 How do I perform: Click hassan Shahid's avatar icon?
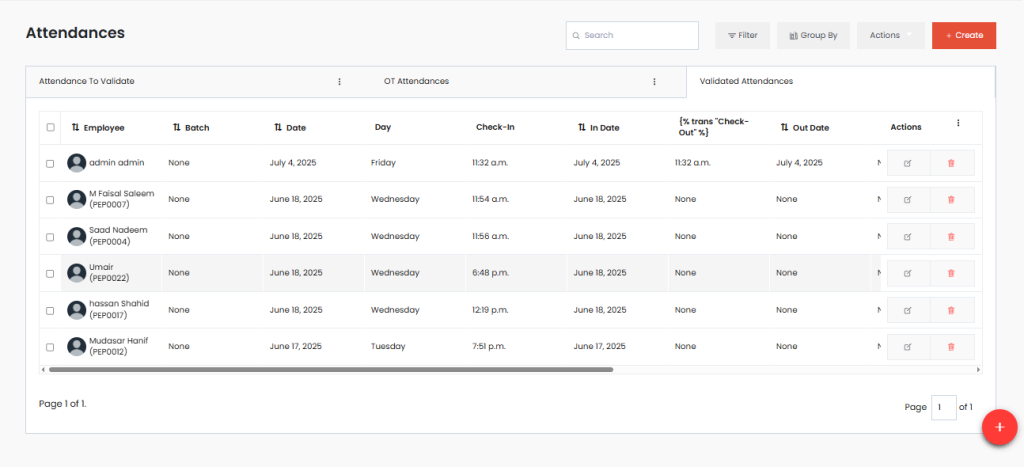pyautogui.click(x=76, y=310)
